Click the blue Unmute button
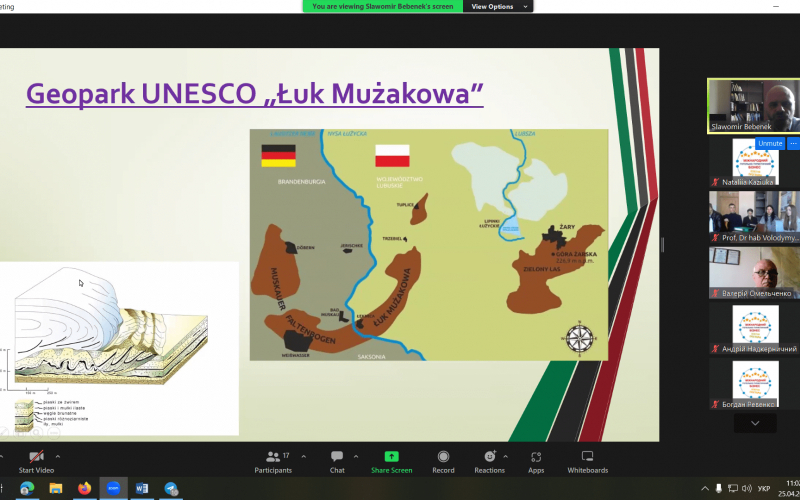The image size is (800, 500). pyautogui.click(x=770, y=143)
